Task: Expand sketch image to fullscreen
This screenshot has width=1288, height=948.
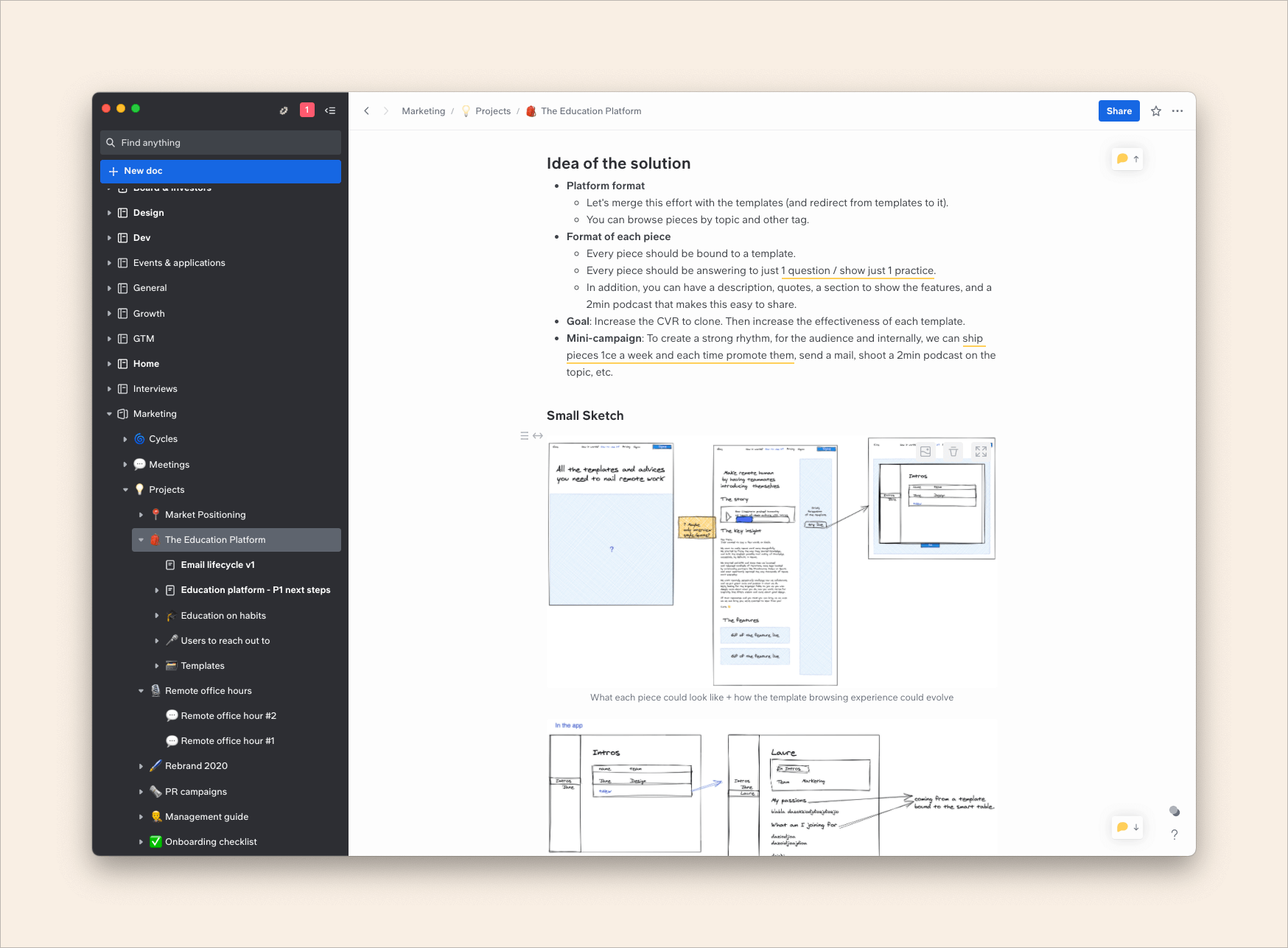Action: pos(981,452)
